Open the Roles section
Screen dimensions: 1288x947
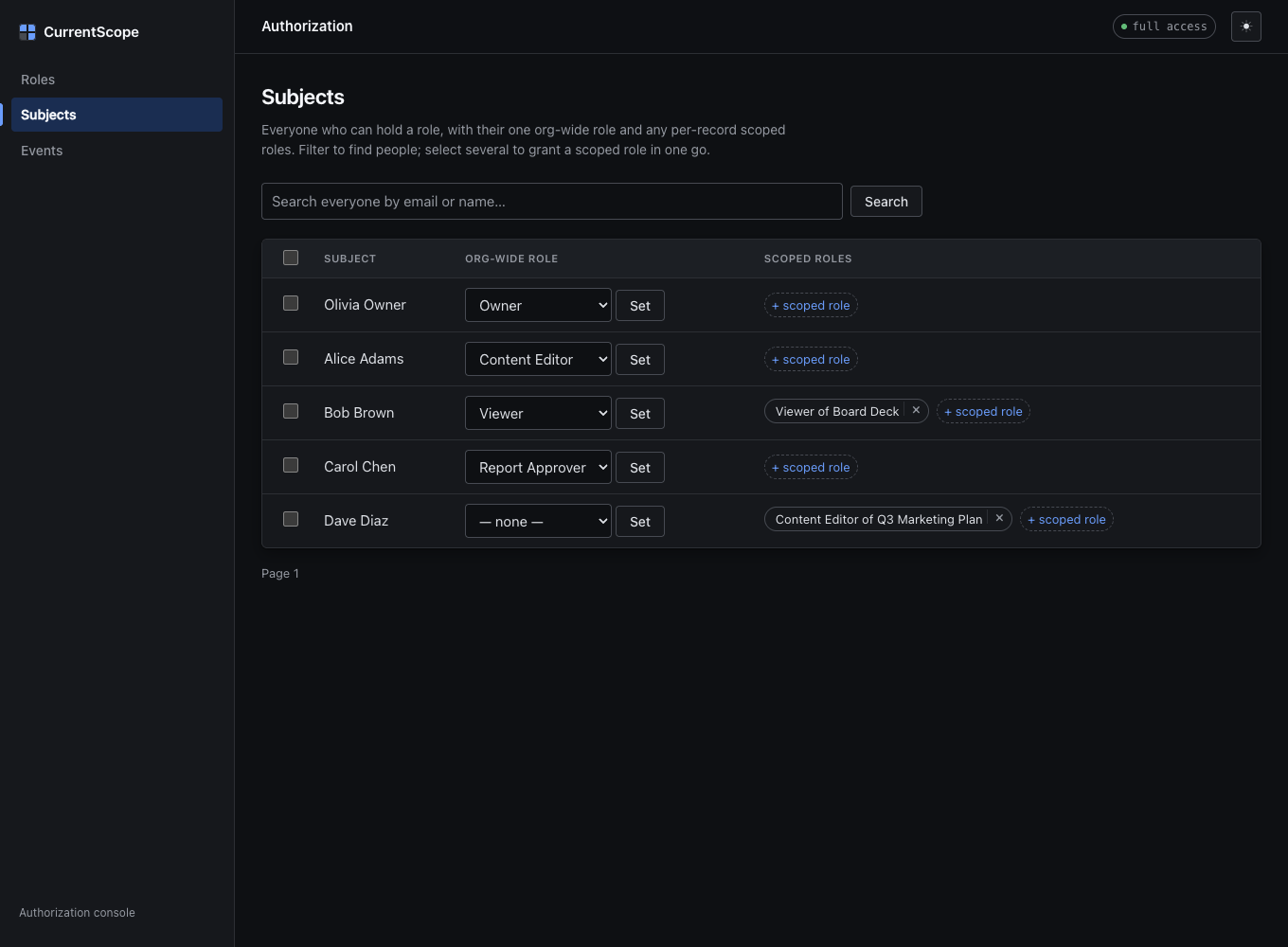point(117,80)
